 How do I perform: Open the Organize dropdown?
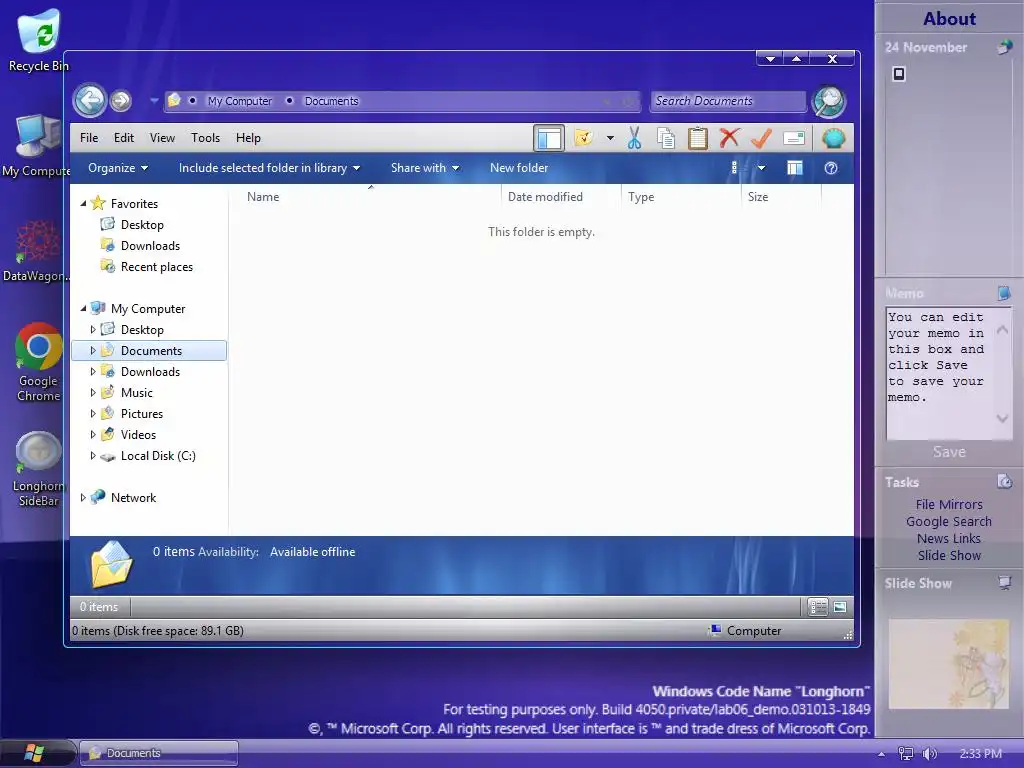pos(118,168)
